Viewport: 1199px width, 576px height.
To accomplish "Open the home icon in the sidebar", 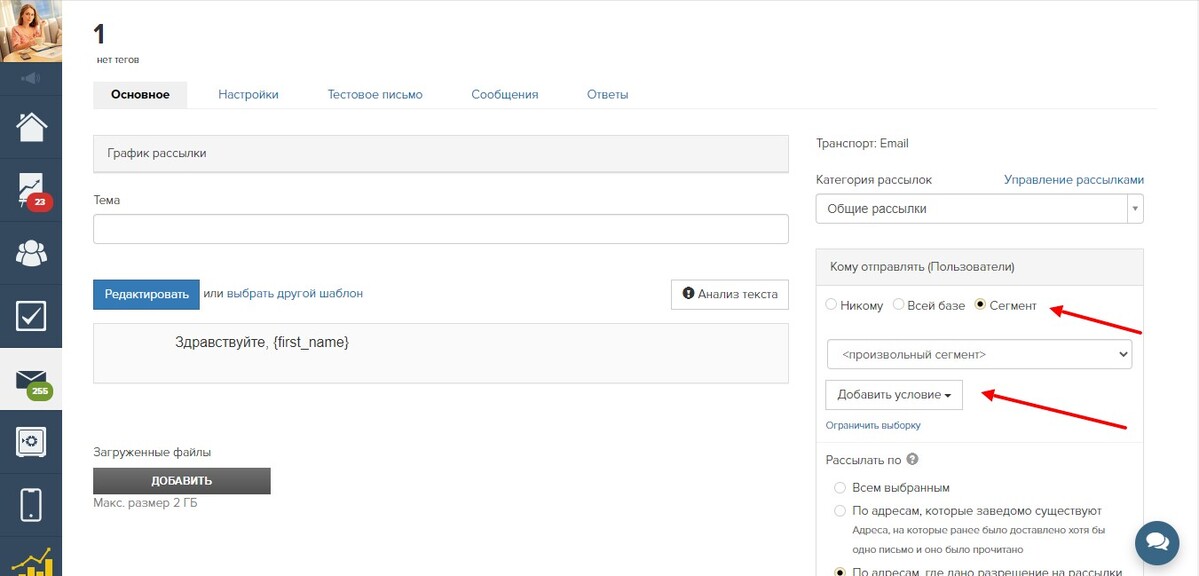I will coord(31,127).
